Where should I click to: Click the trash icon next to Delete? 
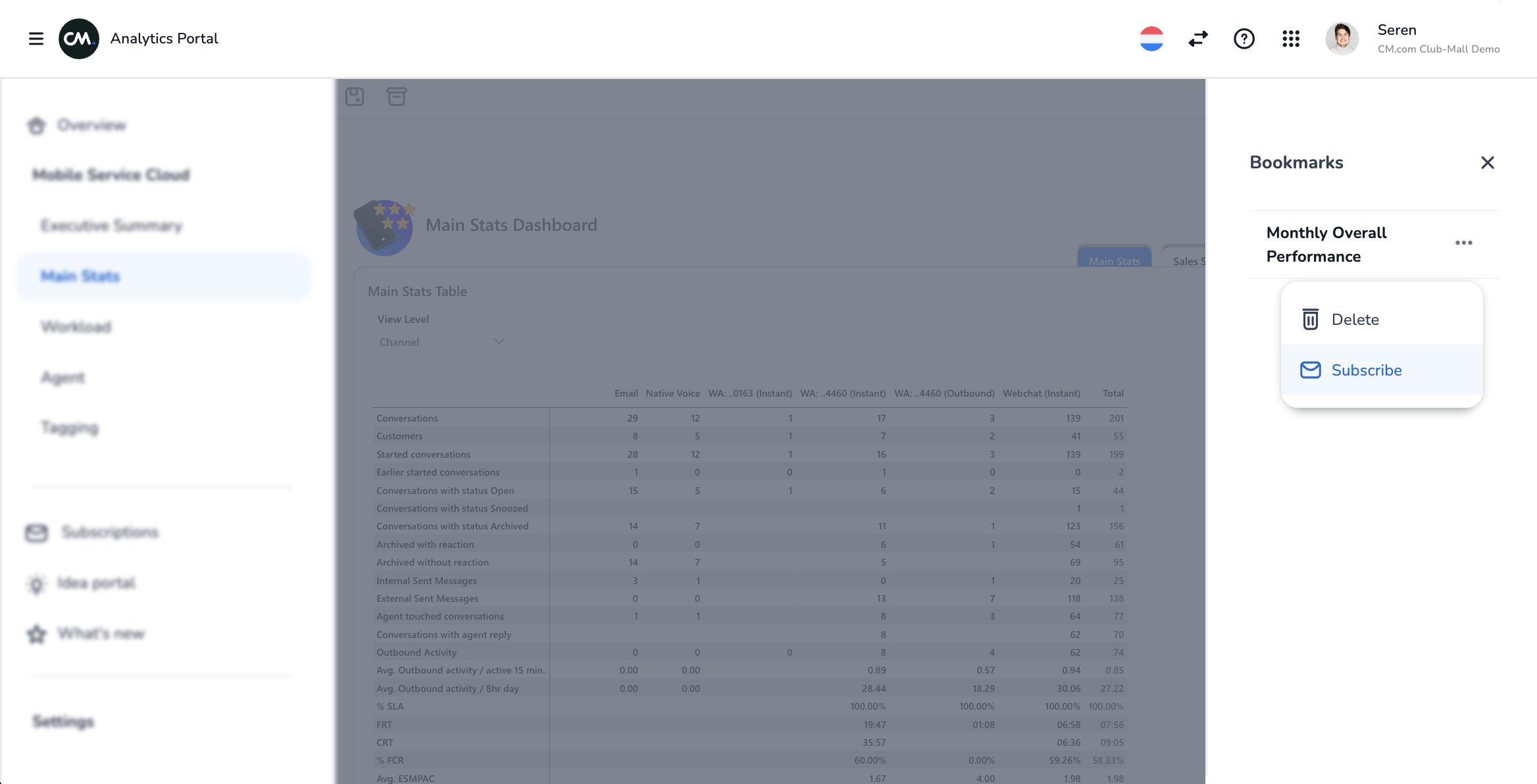coord(1310,320)
